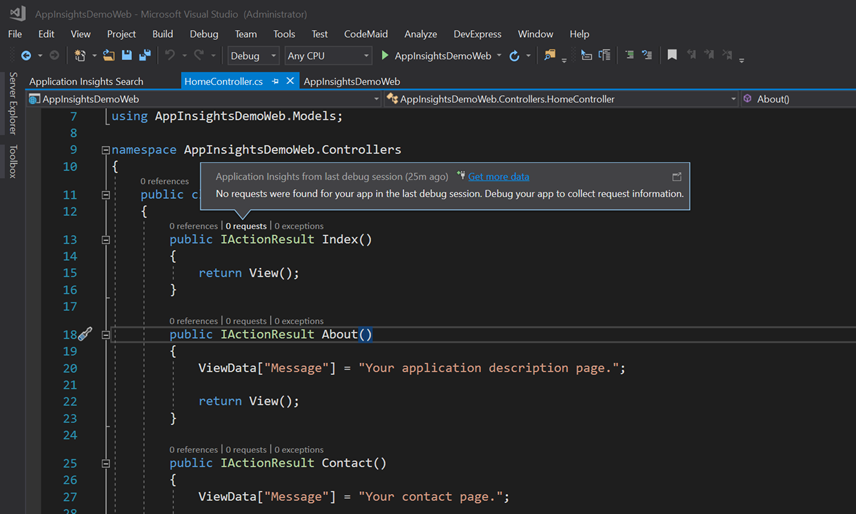The height and width of the screenshot is (514, 856).
Task: Collapse the Index() method
Action: coord(106,240)
